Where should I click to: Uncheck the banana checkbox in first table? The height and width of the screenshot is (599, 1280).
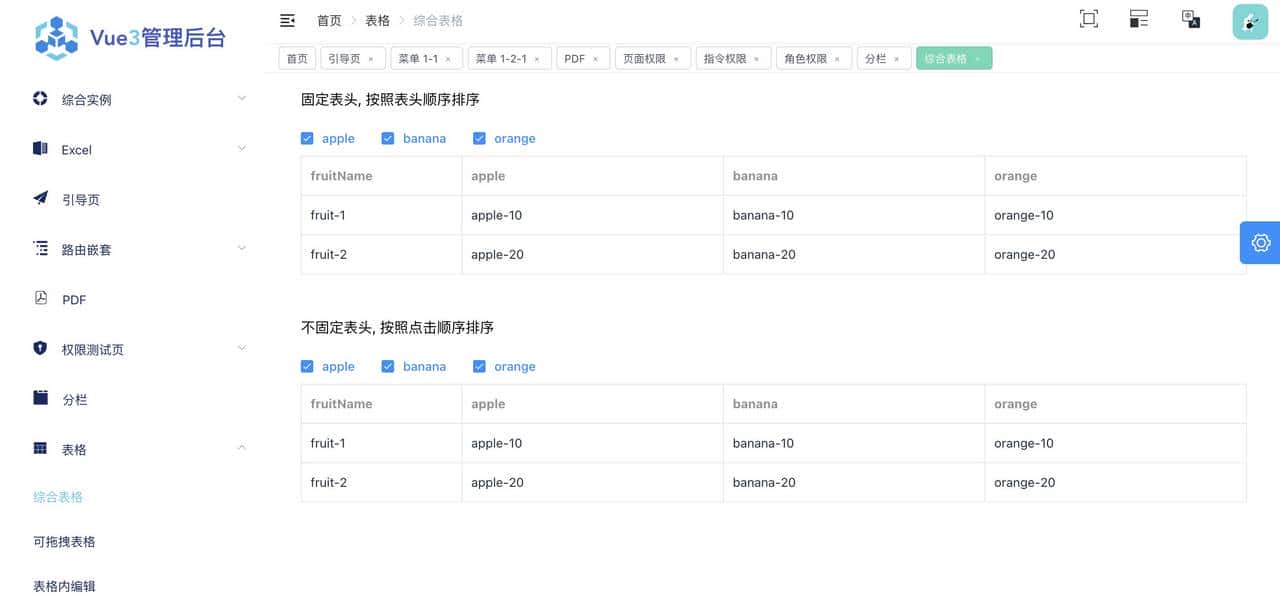[388, 138]
